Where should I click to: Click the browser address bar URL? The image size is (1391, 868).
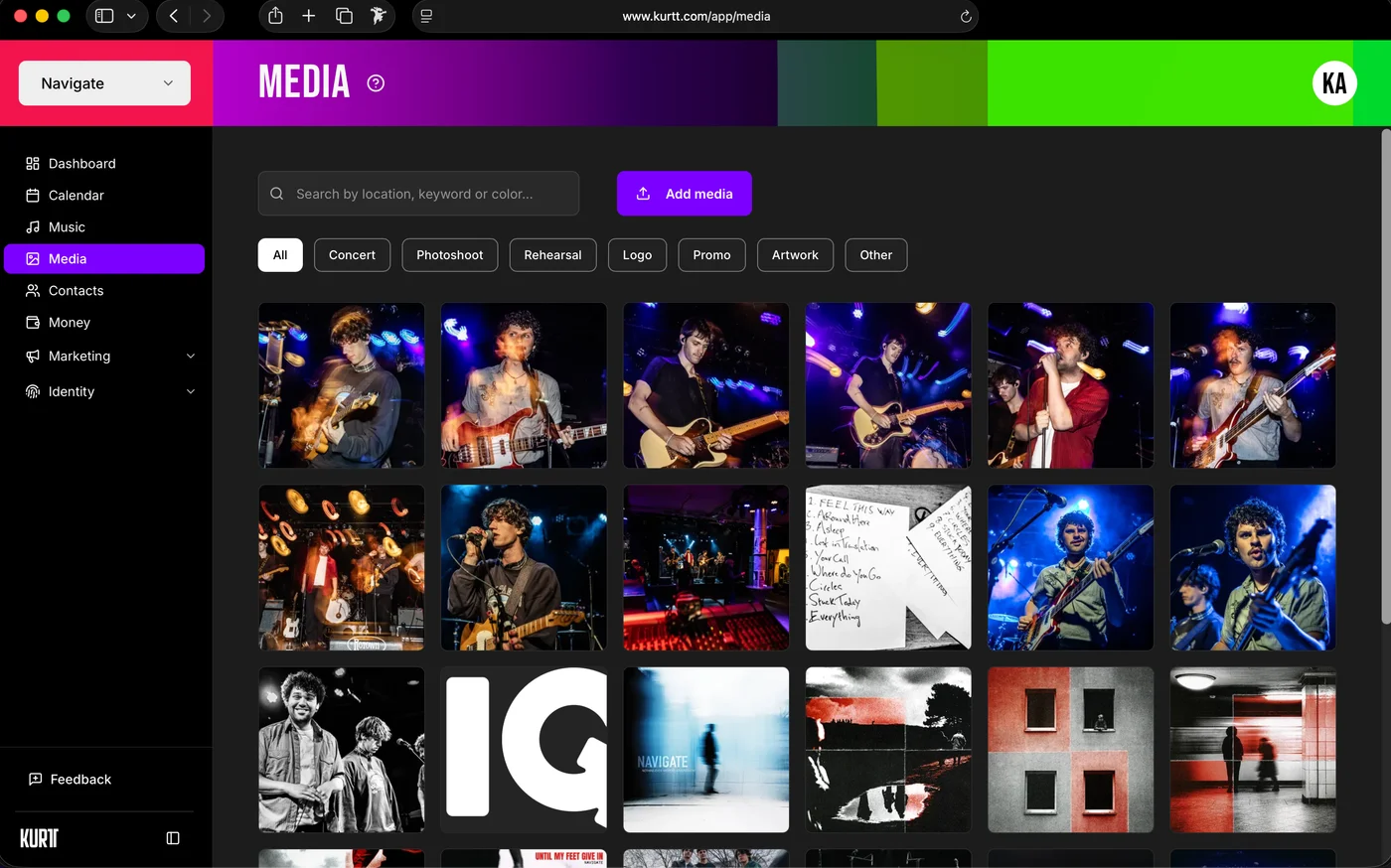pos(695,16)
